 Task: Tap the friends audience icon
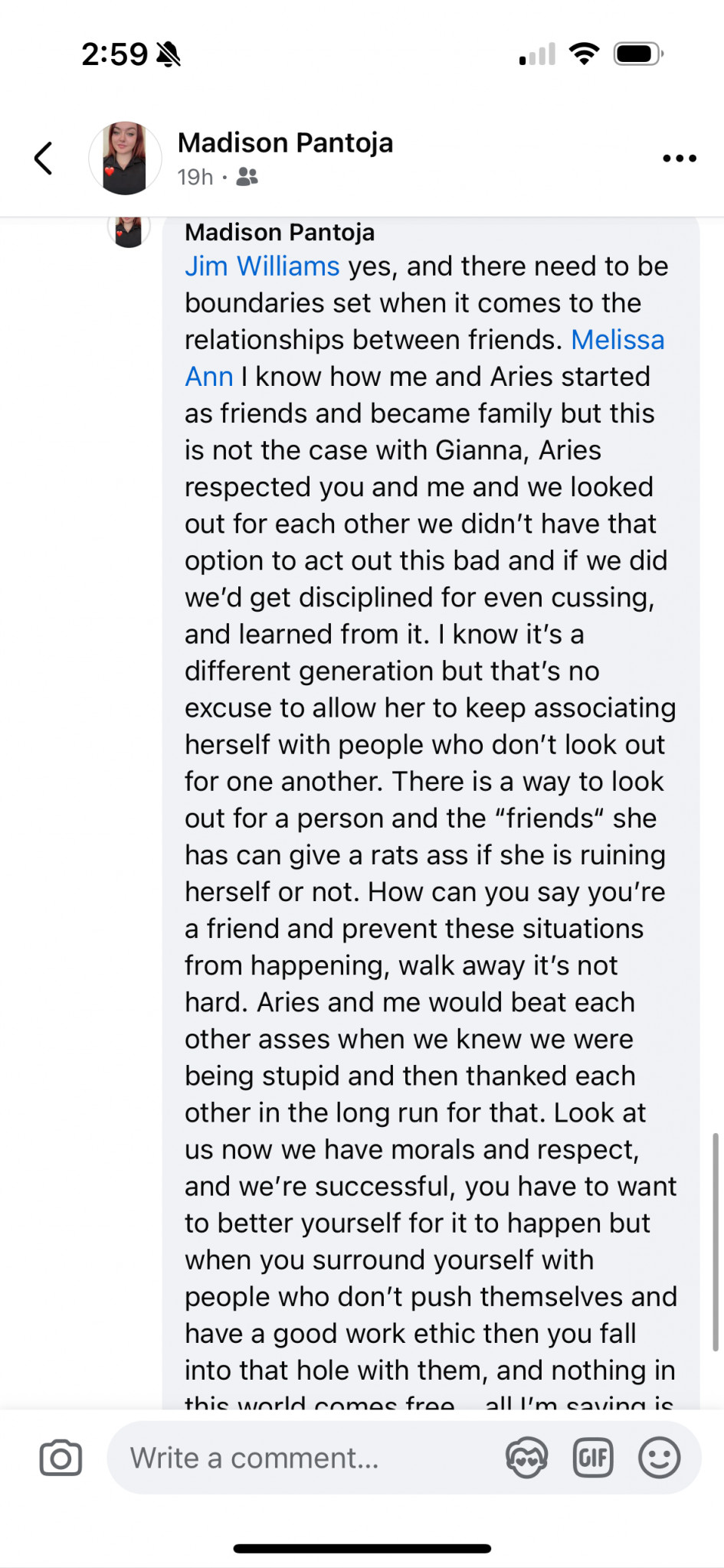point(247,178)
